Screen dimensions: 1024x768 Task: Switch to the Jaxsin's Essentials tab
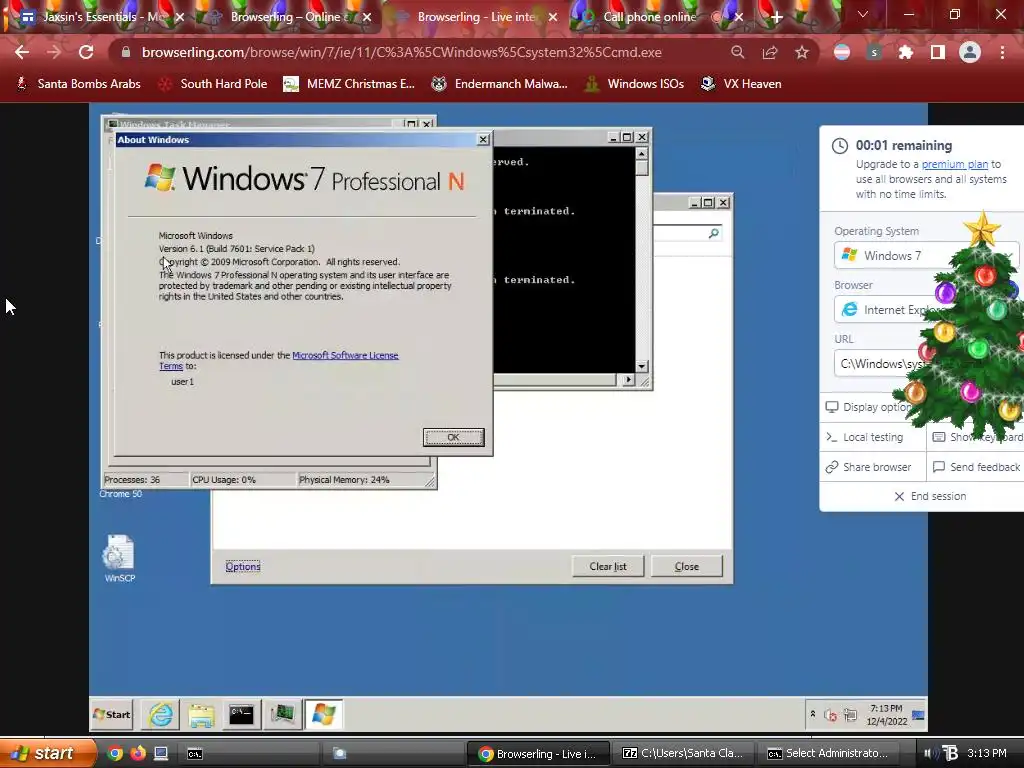(101, 17)
